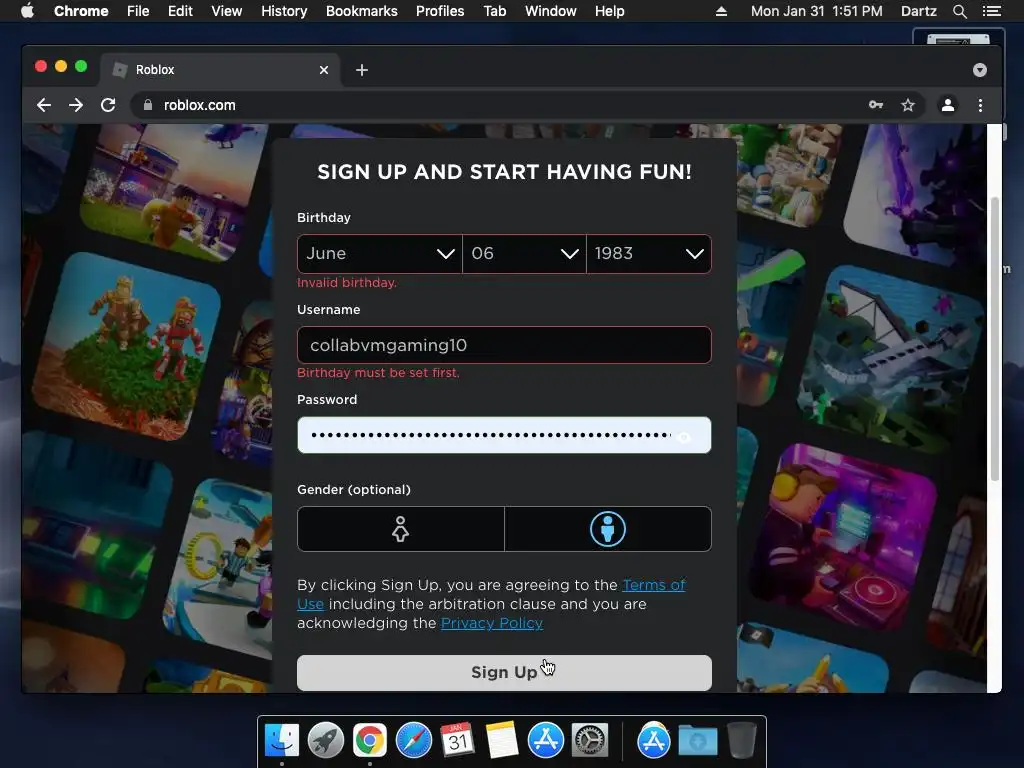Viewport: 1024px width, 768px height.
Task: Select the male gender option
Action: [x=608, y=529]
